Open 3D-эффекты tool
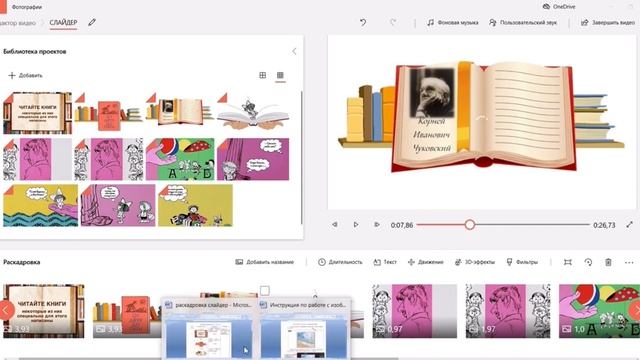This screenshot has height=360, width=640. coord(475,262)
